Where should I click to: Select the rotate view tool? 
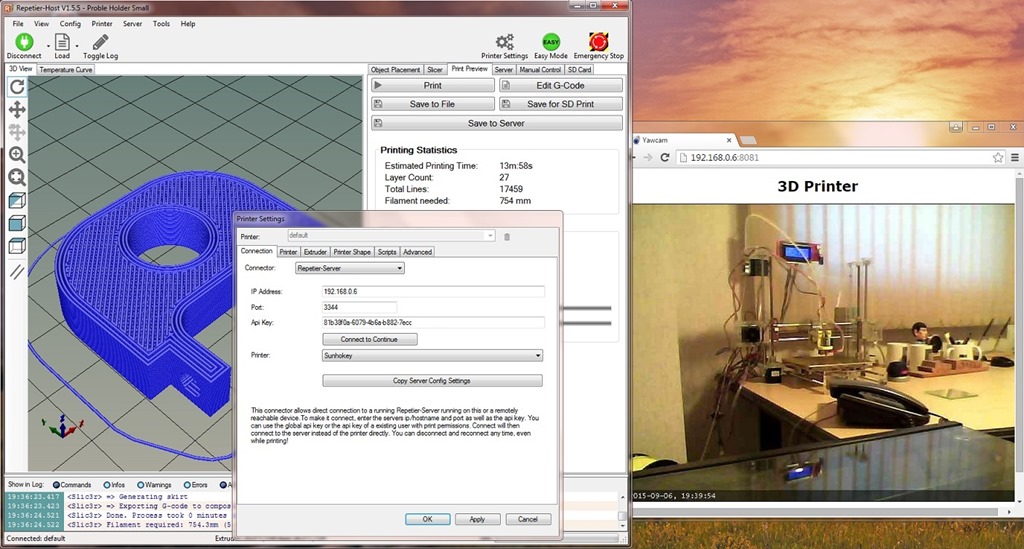[x=17, y=87]
